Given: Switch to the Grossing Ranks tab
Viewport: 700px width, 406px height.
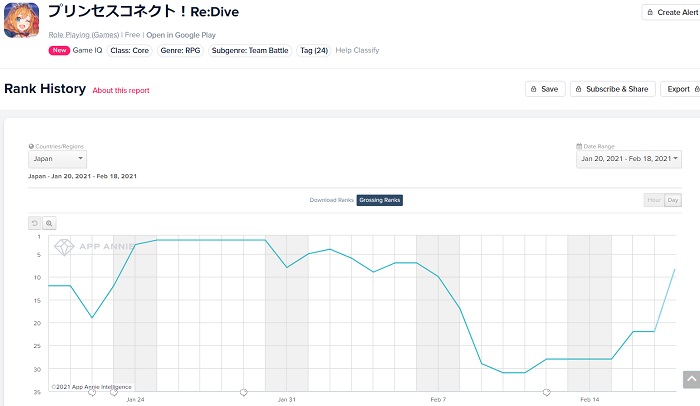Looking at the screenshot, I should [x=379, y=200].
